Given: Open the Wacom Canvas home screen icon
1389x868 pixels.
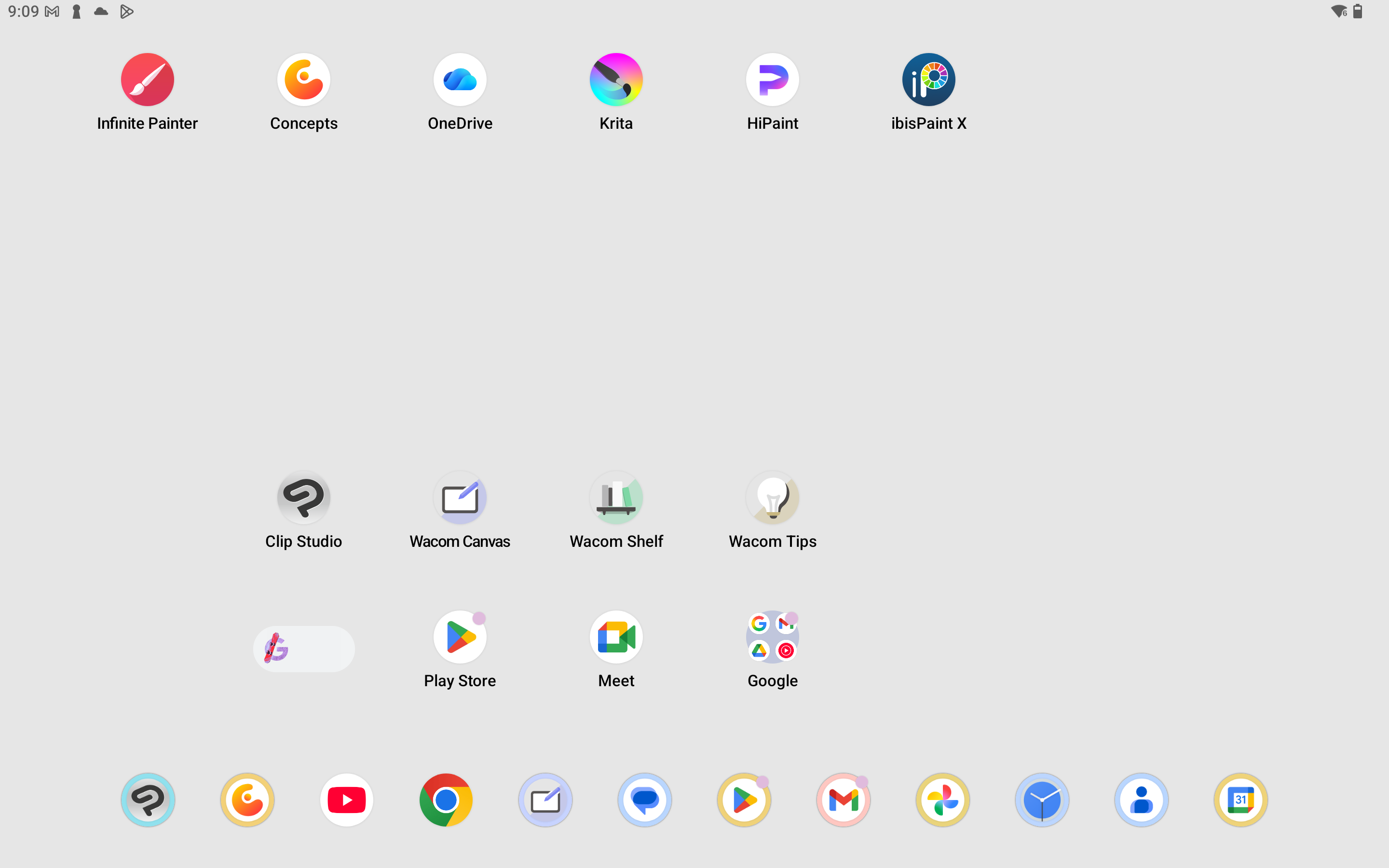Looking at the screenshot, I should pos(460,498).
